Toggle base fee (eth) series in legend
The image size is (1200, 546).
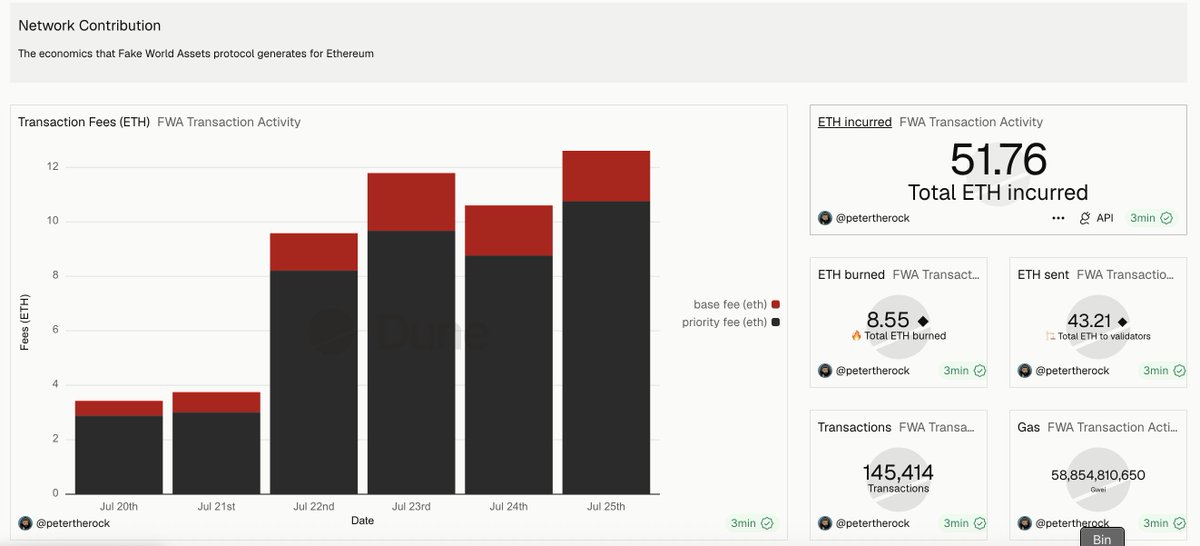pyautogui.click(x=736, y=304)
